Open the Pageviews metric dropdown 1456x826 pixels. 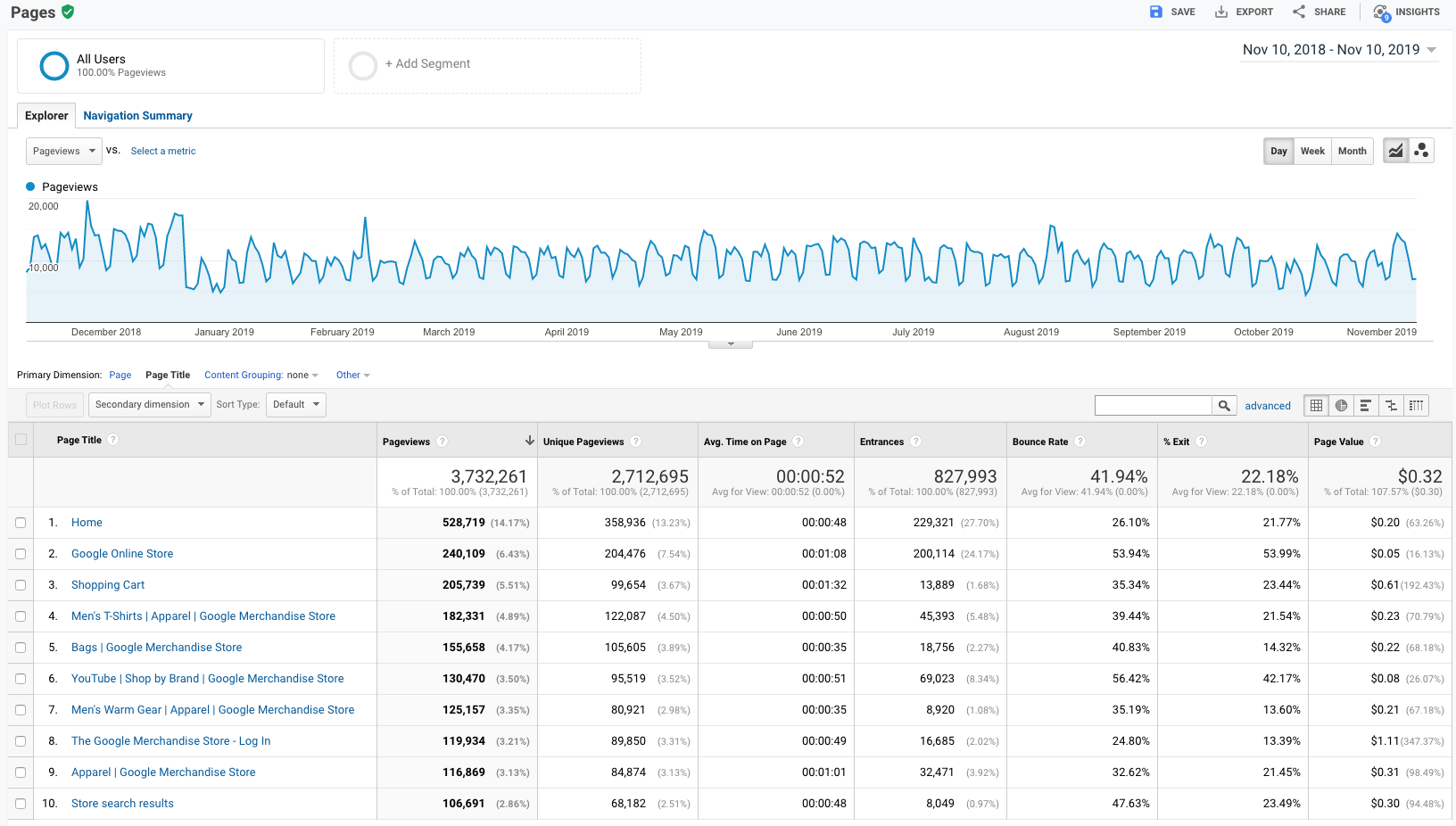point(64,151)
